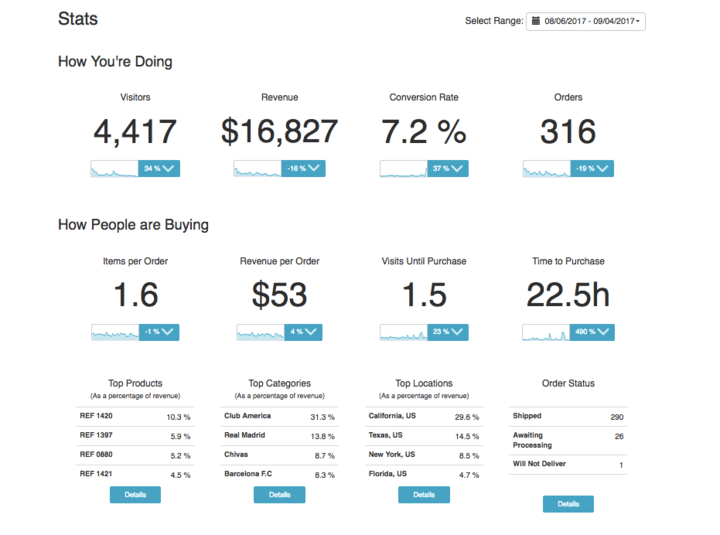The width and height of the screenshot is (720, 535).
Task: Expand the Orders -19% trend chevron
Action: coord(592,169)
